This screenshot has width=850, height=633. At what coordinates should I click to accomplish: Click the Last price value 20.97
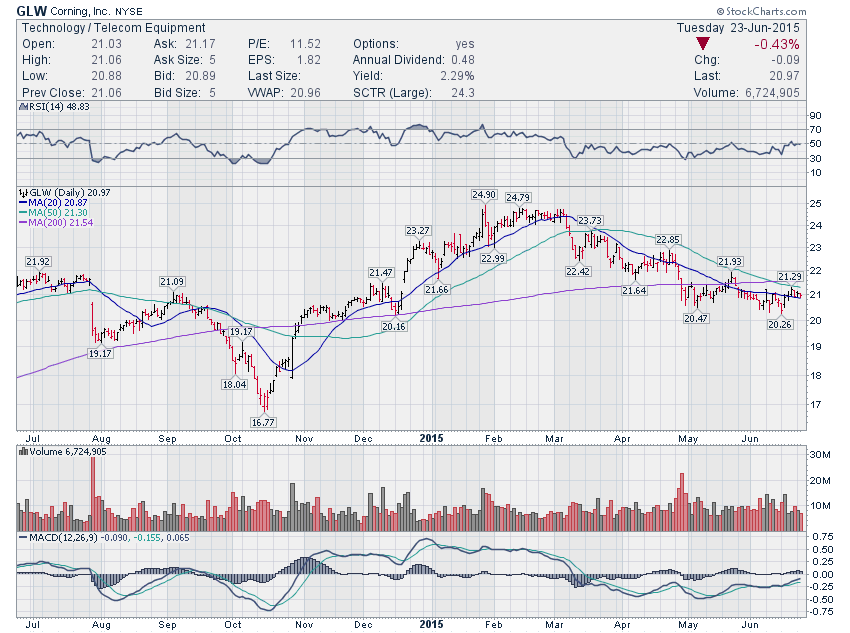pyautogui.click(x=784, y=76)
